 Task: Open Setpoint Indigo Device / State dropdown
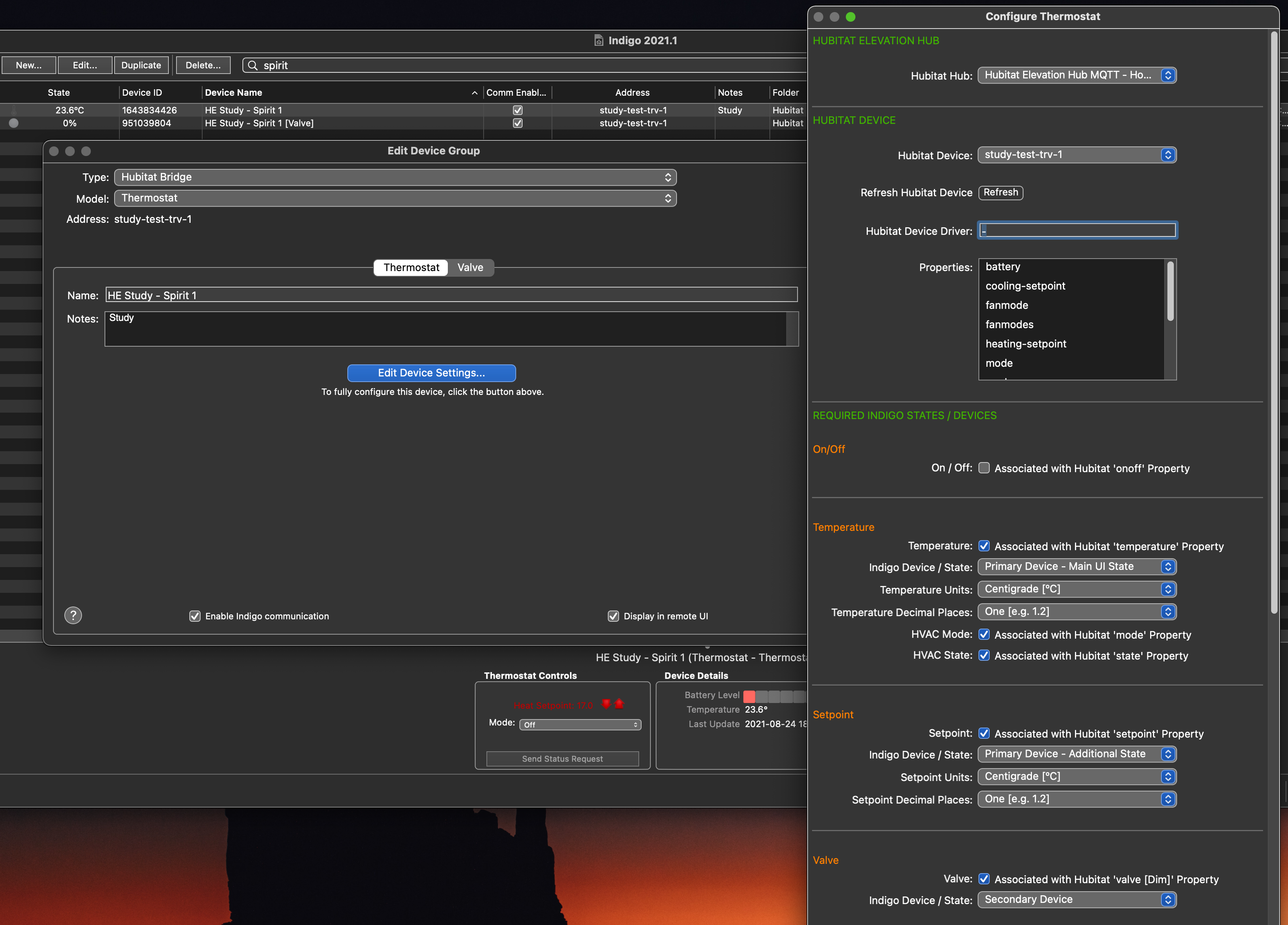[x=1077, y=754]
